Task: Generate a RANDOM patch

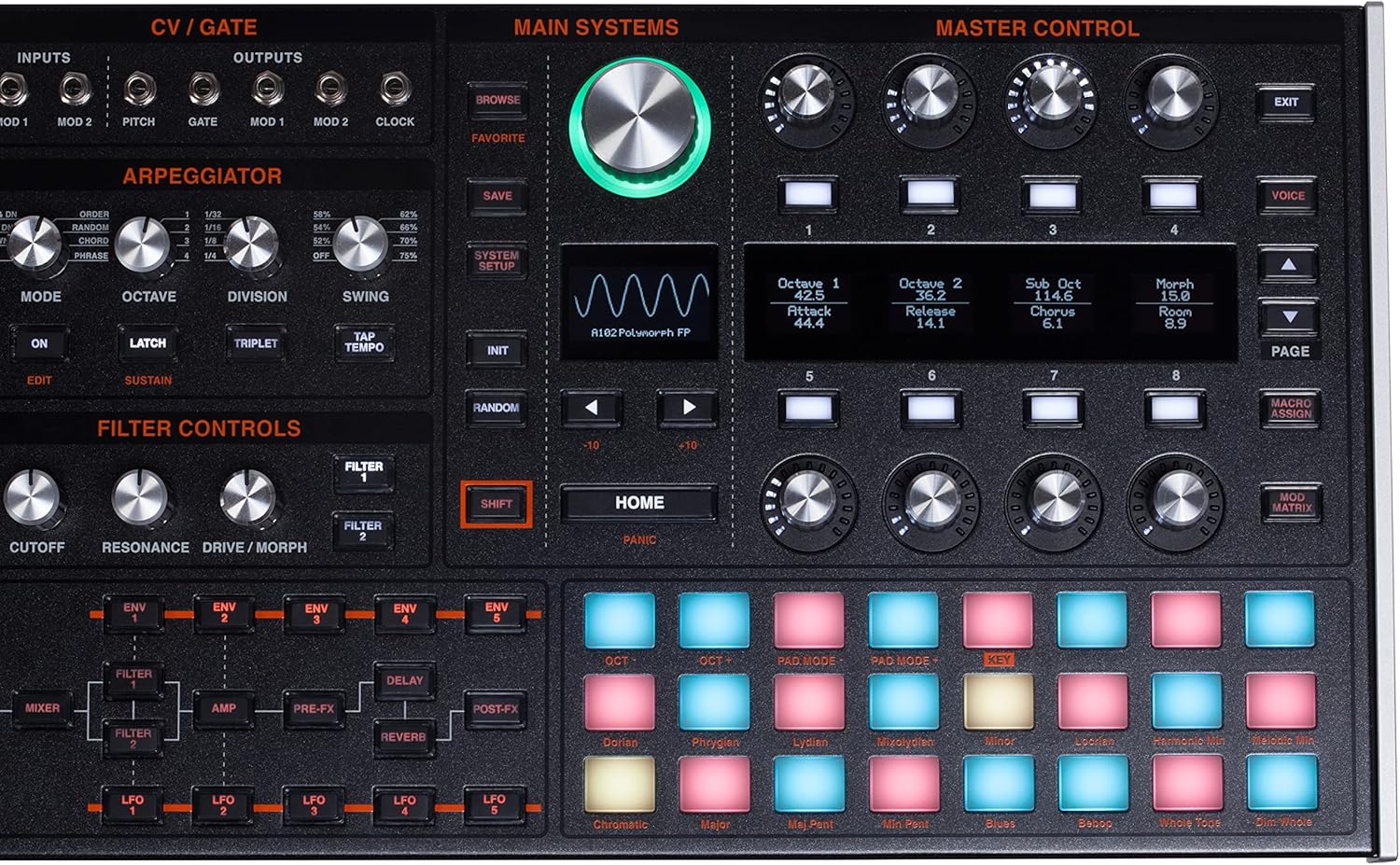Action: click(x=498, y=408)
